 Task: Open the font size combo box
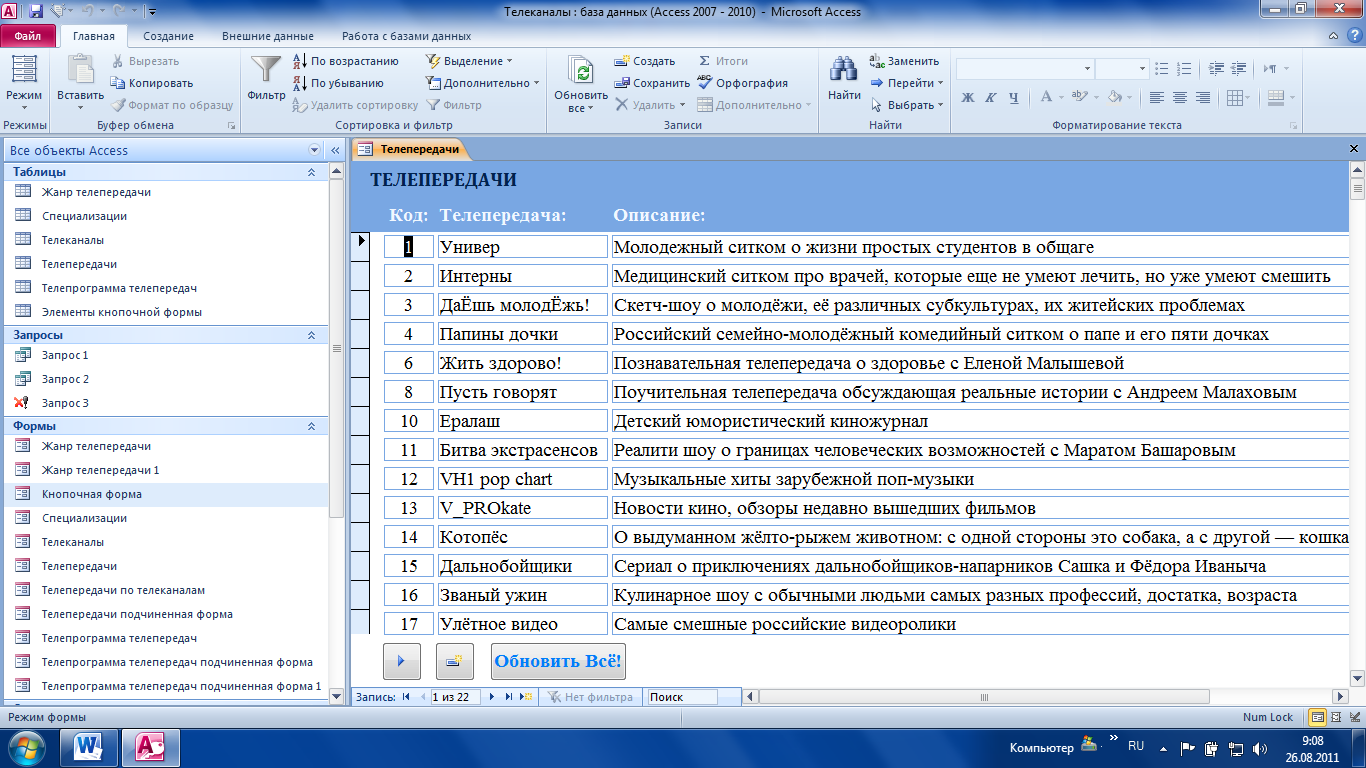[x=1122, y=69]
